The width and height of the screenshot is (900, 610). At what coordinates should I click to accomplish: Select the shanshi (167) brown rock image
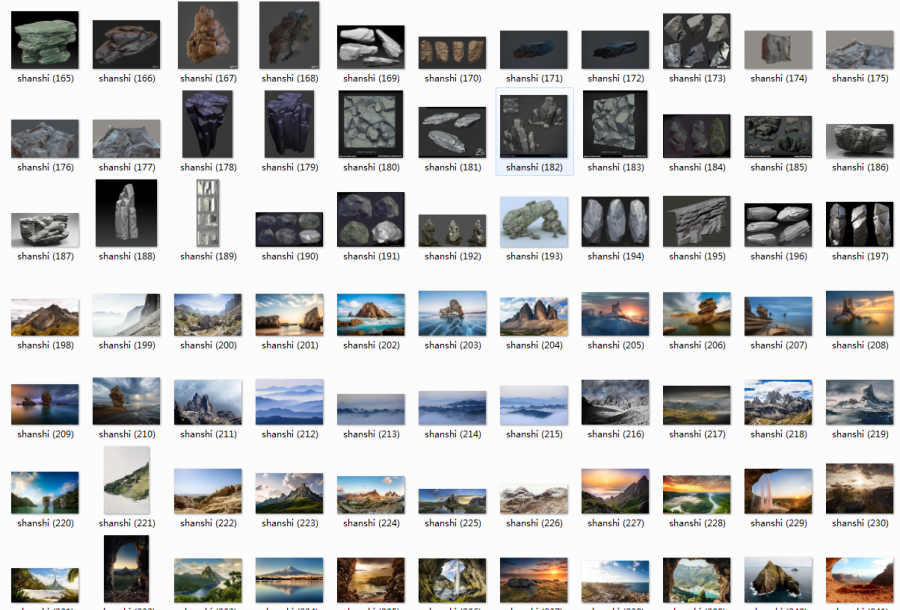point(208,35)
